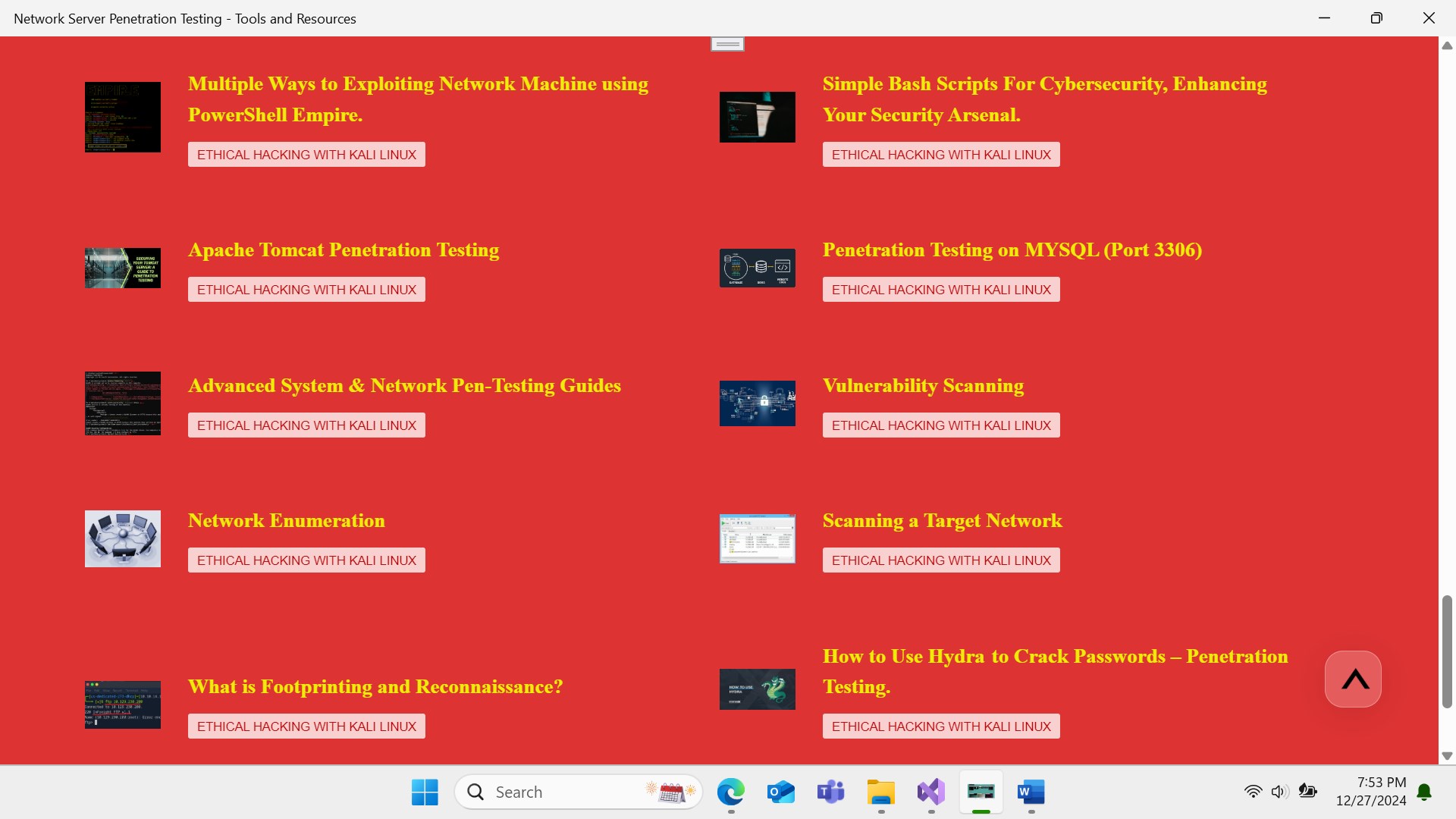
Task: Click the Hydra article thumbnail
Action: [757, 689]
